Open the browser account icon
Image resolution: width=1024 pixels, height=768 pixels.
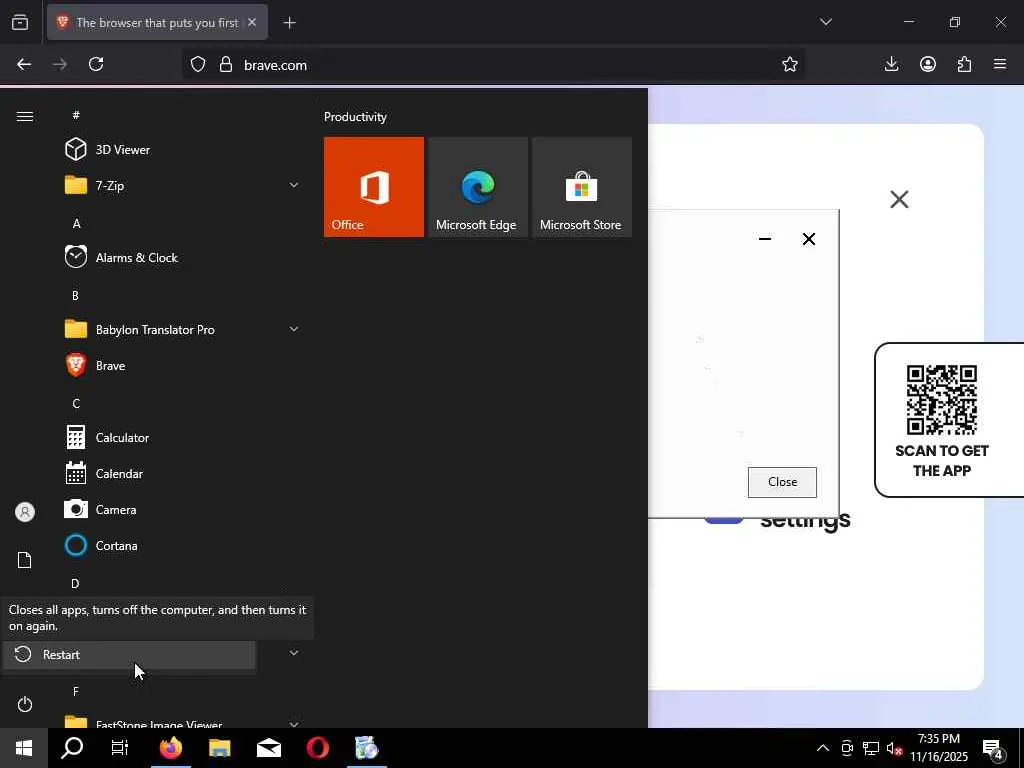[928, 64]
